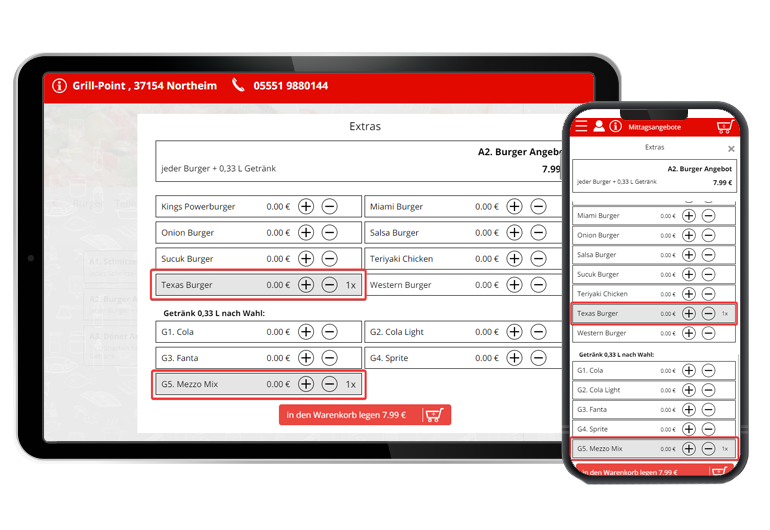This screenshot has width=770, height=530.
Task: Remove G4. Sprite on phone
Action: tap(708, 429)
